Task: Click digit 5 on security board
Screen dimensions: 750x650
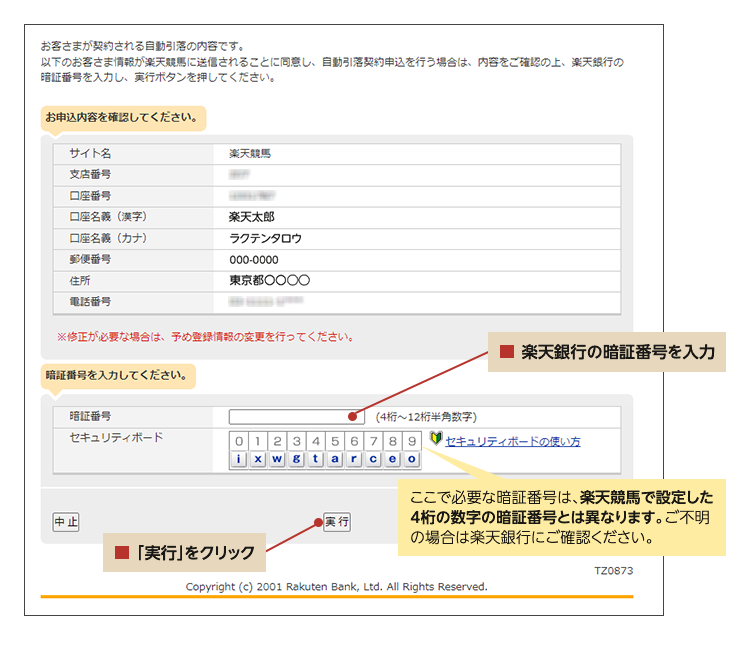Action: point(335,441)
